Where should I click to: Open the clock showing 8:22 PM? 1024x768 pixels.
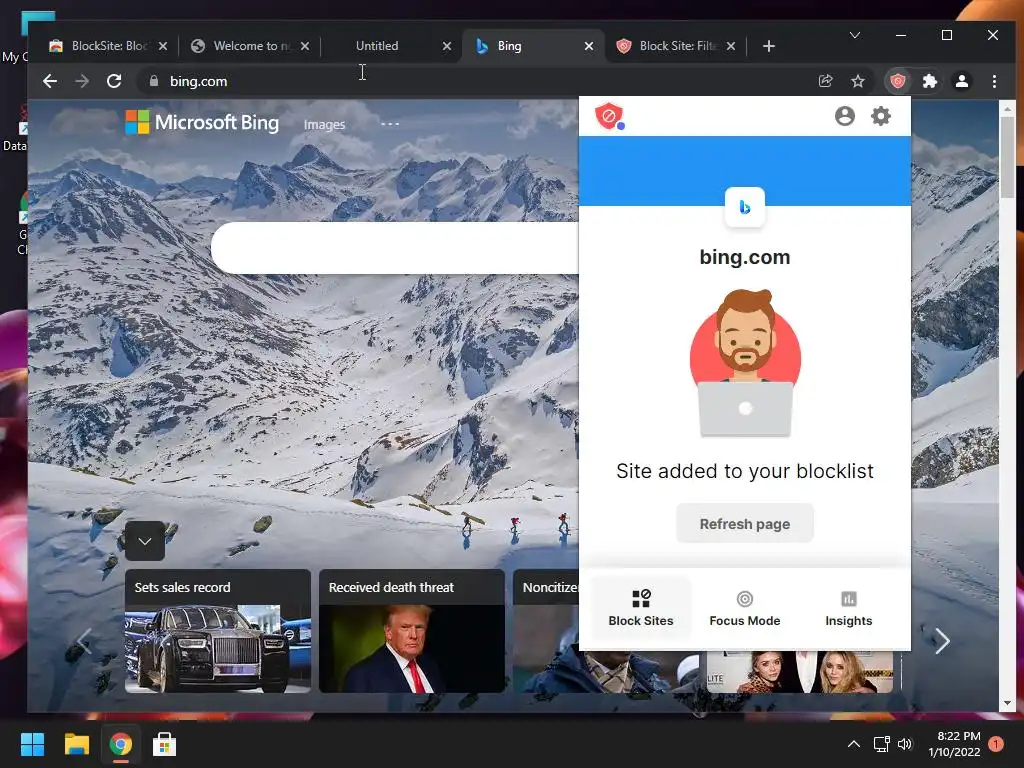[x=954, y=744]
